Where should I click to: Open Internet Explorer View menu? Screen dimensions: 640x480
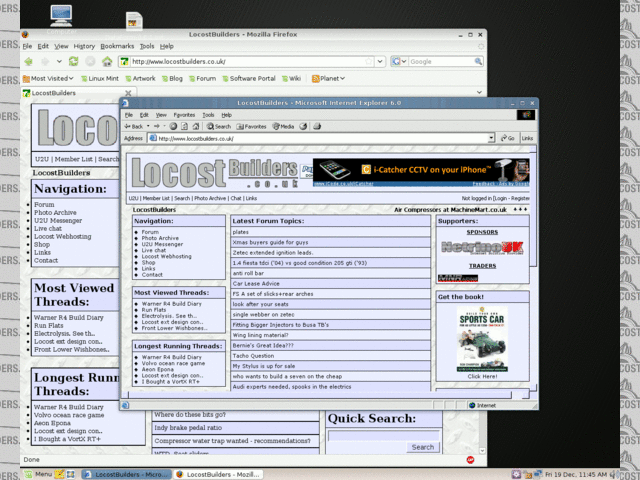(161, 115)
